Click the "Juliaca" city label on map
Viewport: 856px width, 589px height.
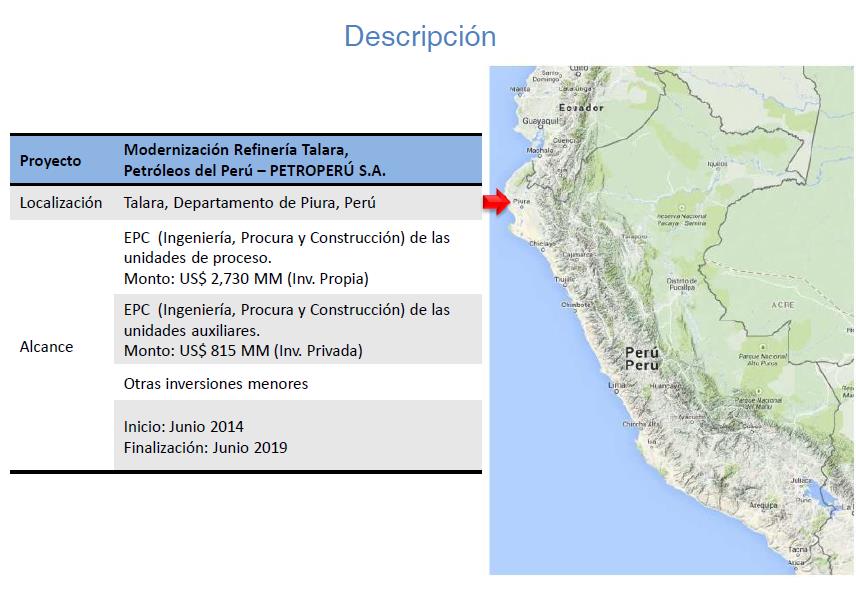click(801, 480)
